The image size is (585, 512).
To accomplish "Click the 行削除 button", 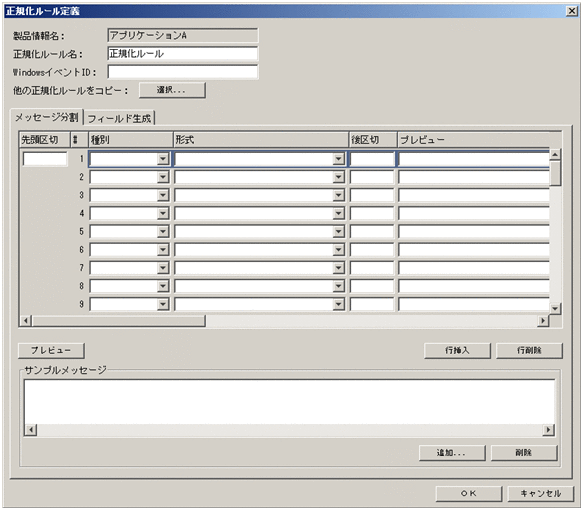I will (x=529, y=350).
